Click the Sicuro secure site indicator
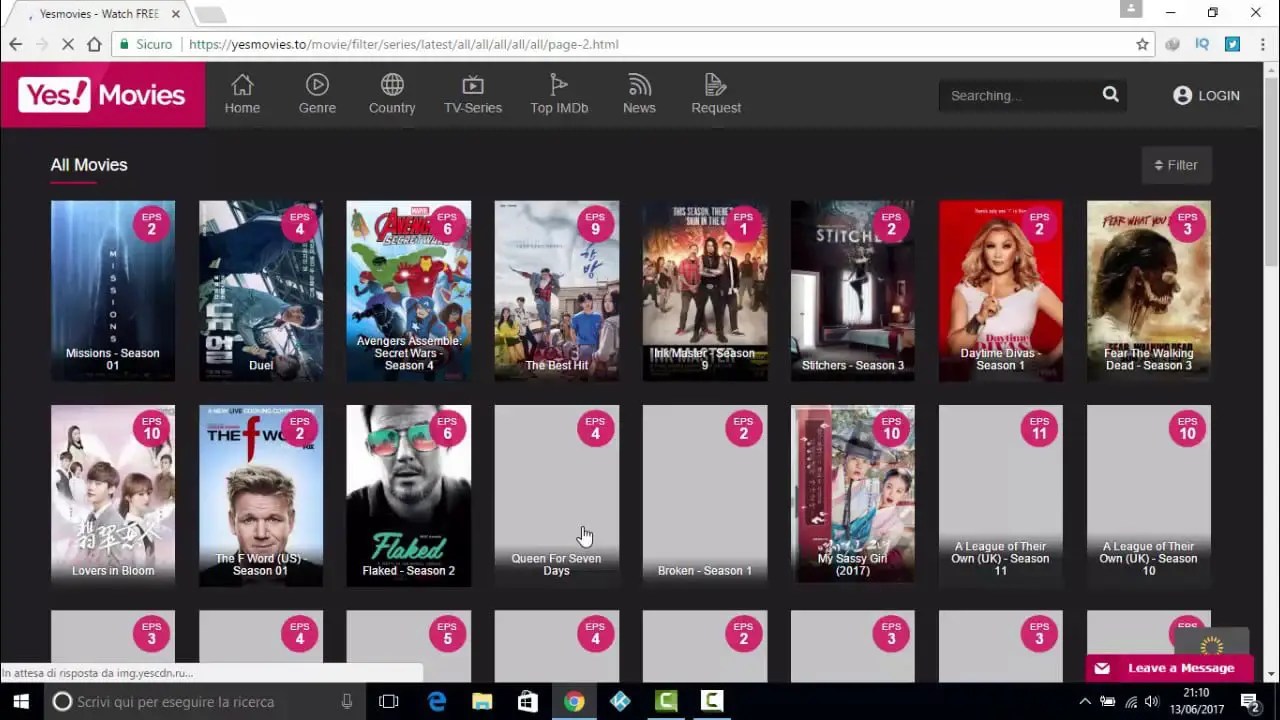Image resolution: width=1280 pixels, height=720 pixels. 146,44
